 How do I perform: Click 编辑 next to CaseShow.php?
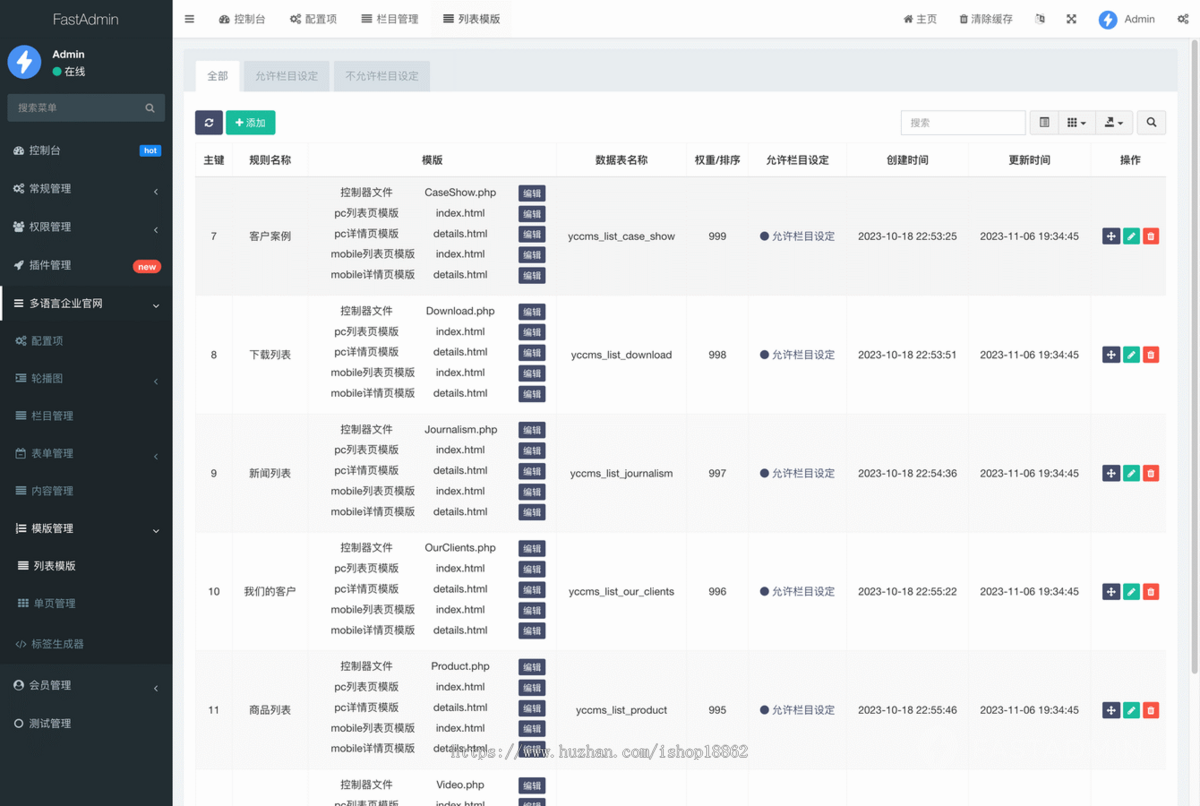click(x=531, y=193)
